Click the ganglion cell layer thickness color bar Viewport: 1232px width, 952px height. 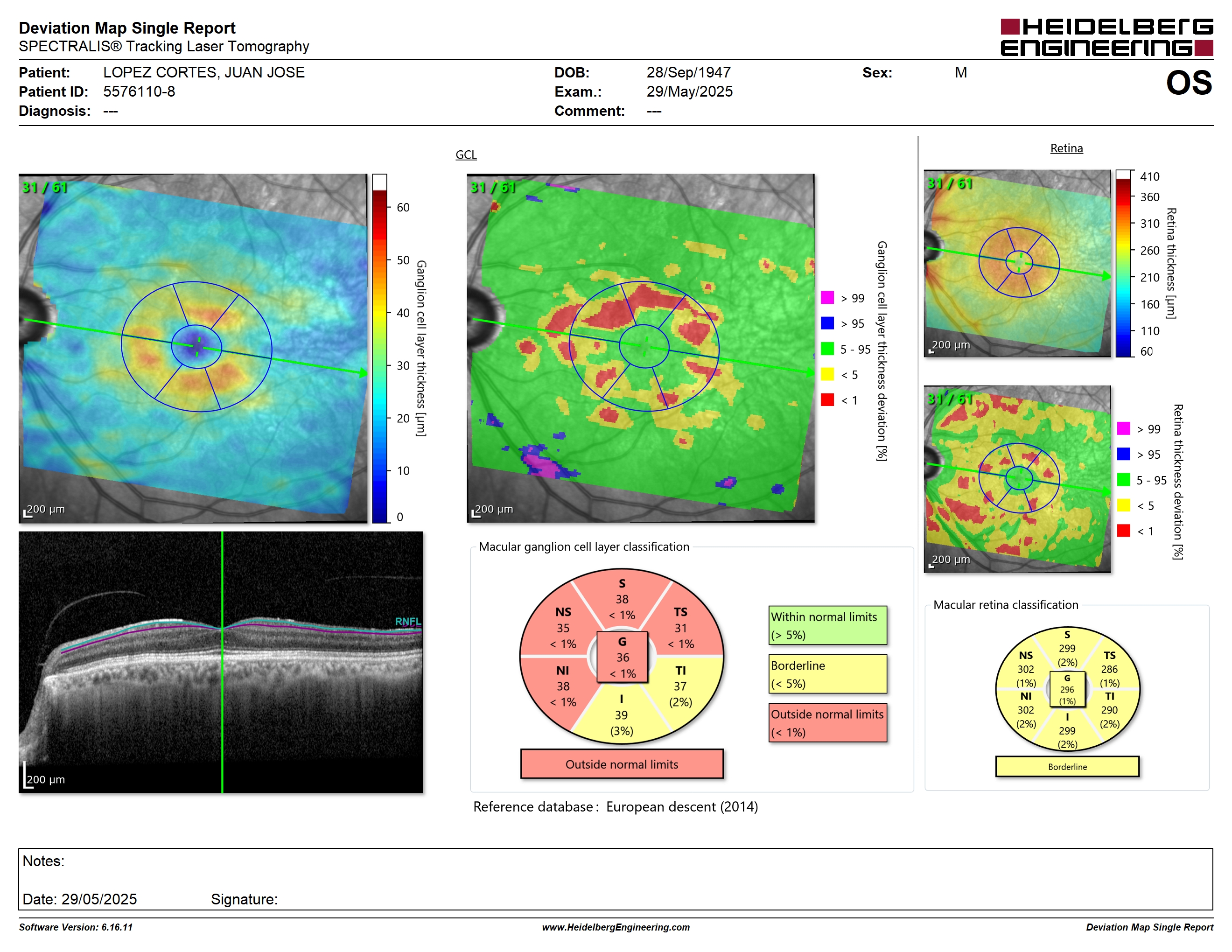379,348
